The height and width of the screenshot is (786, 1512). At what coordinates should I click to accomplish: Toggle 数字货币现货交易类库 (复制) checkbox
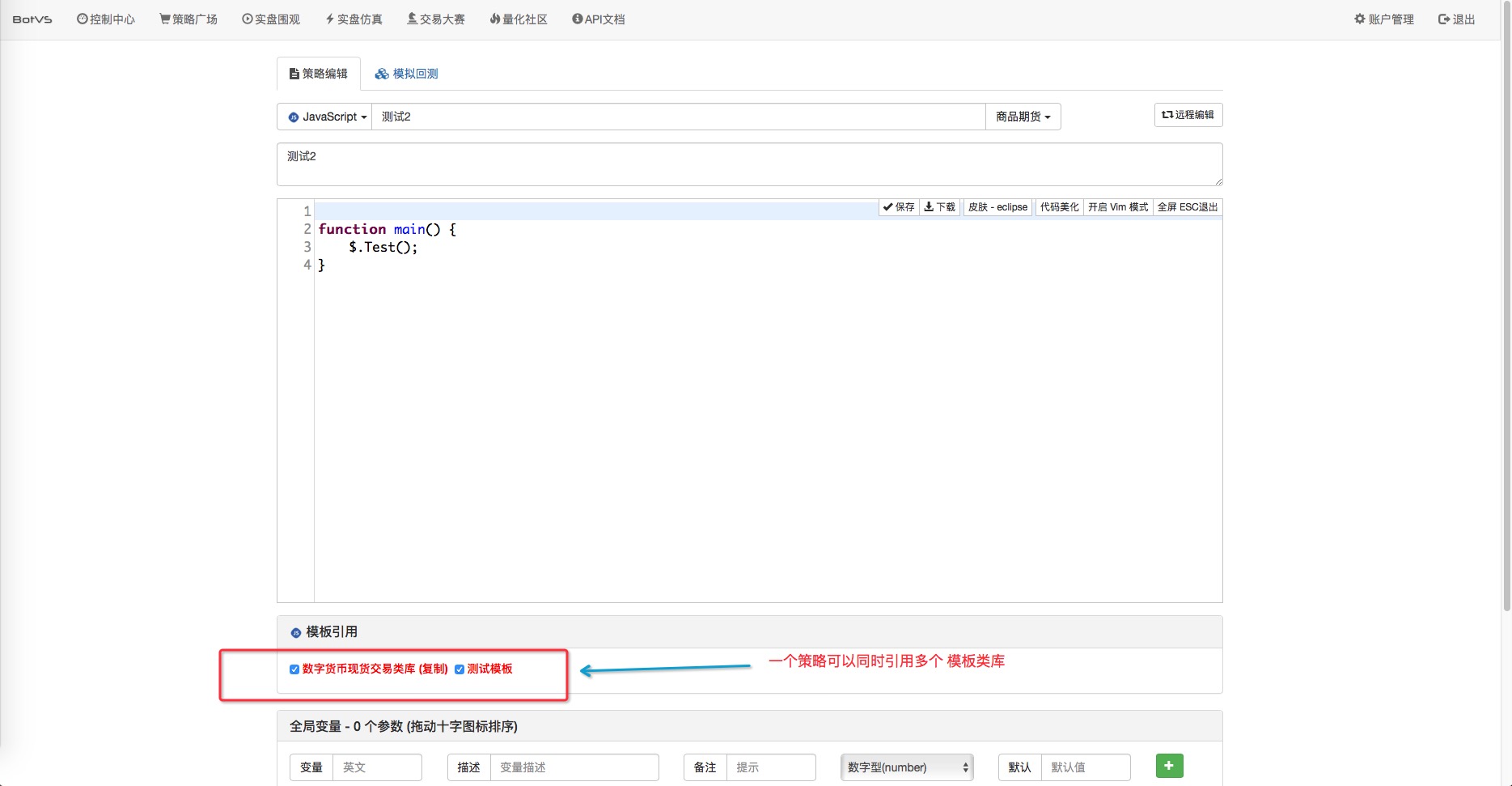pyautogui.click(x=294, y=669)
